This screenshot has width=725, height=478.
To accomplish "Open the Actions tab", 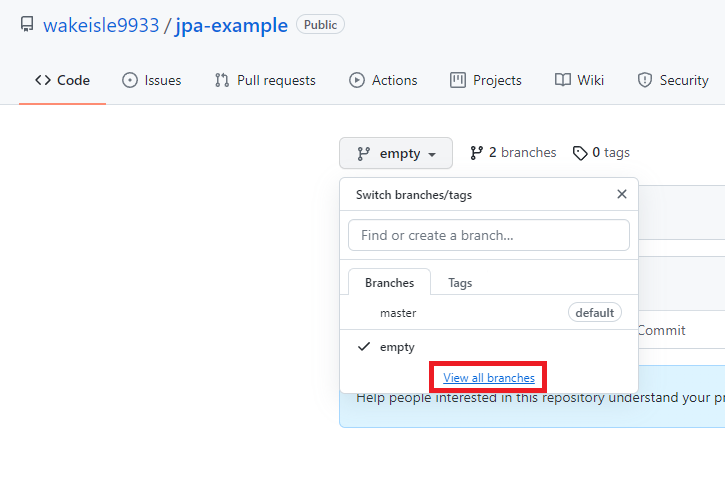I will tap(383, 80).
